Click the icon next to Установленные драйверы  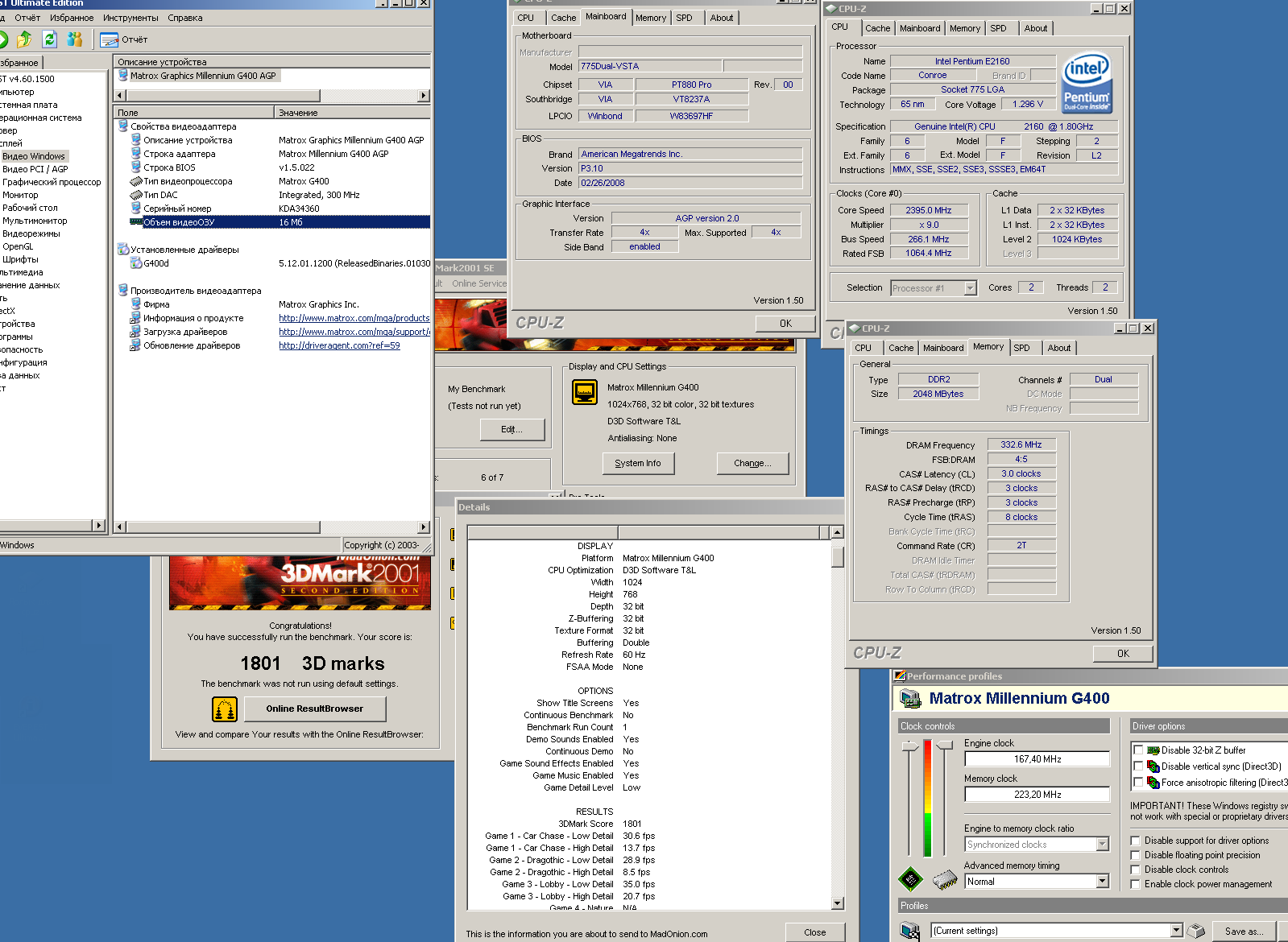click(x=123, y=250)
